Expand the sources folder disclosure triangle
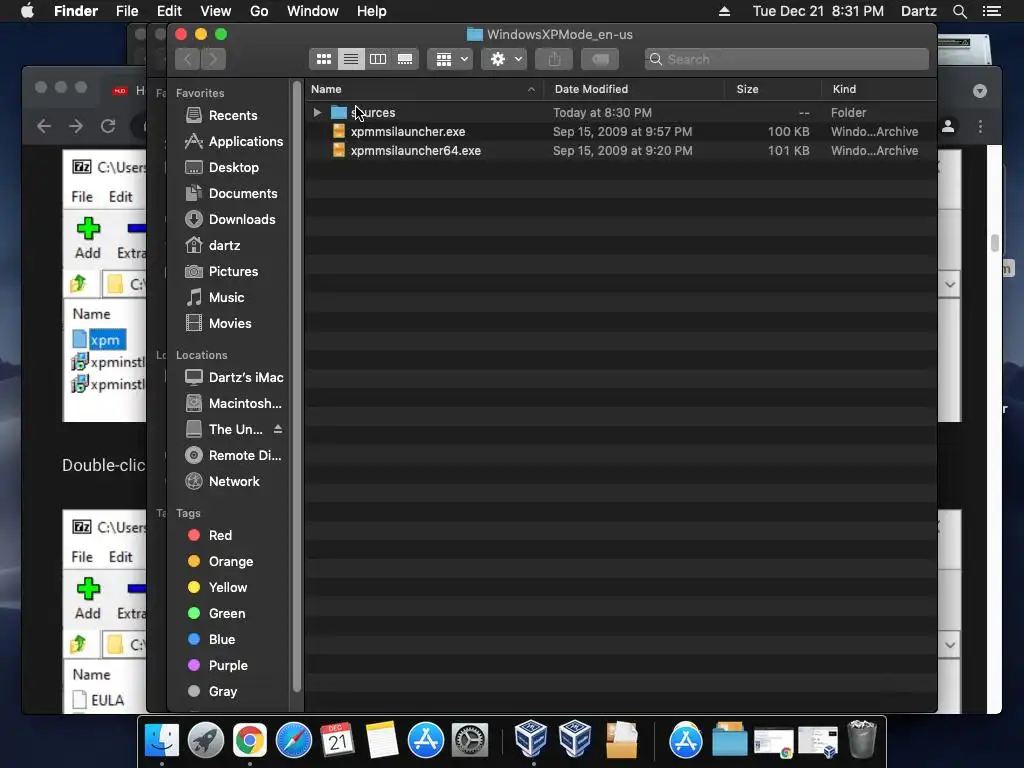 tap(317, 112)
